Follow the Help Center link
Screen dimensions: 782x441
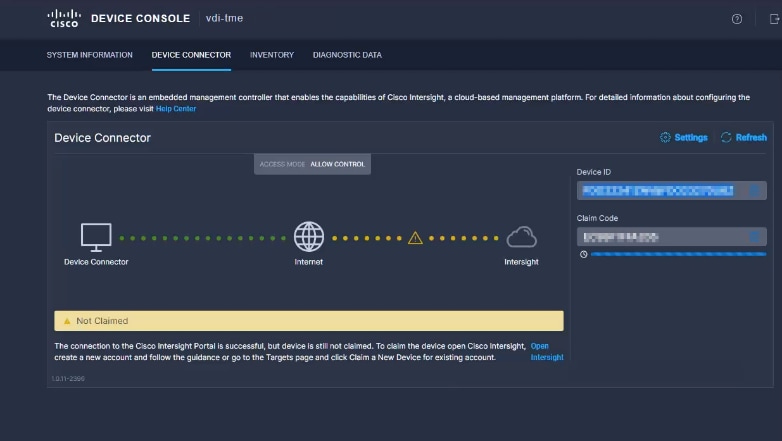[x=176, y=109]
